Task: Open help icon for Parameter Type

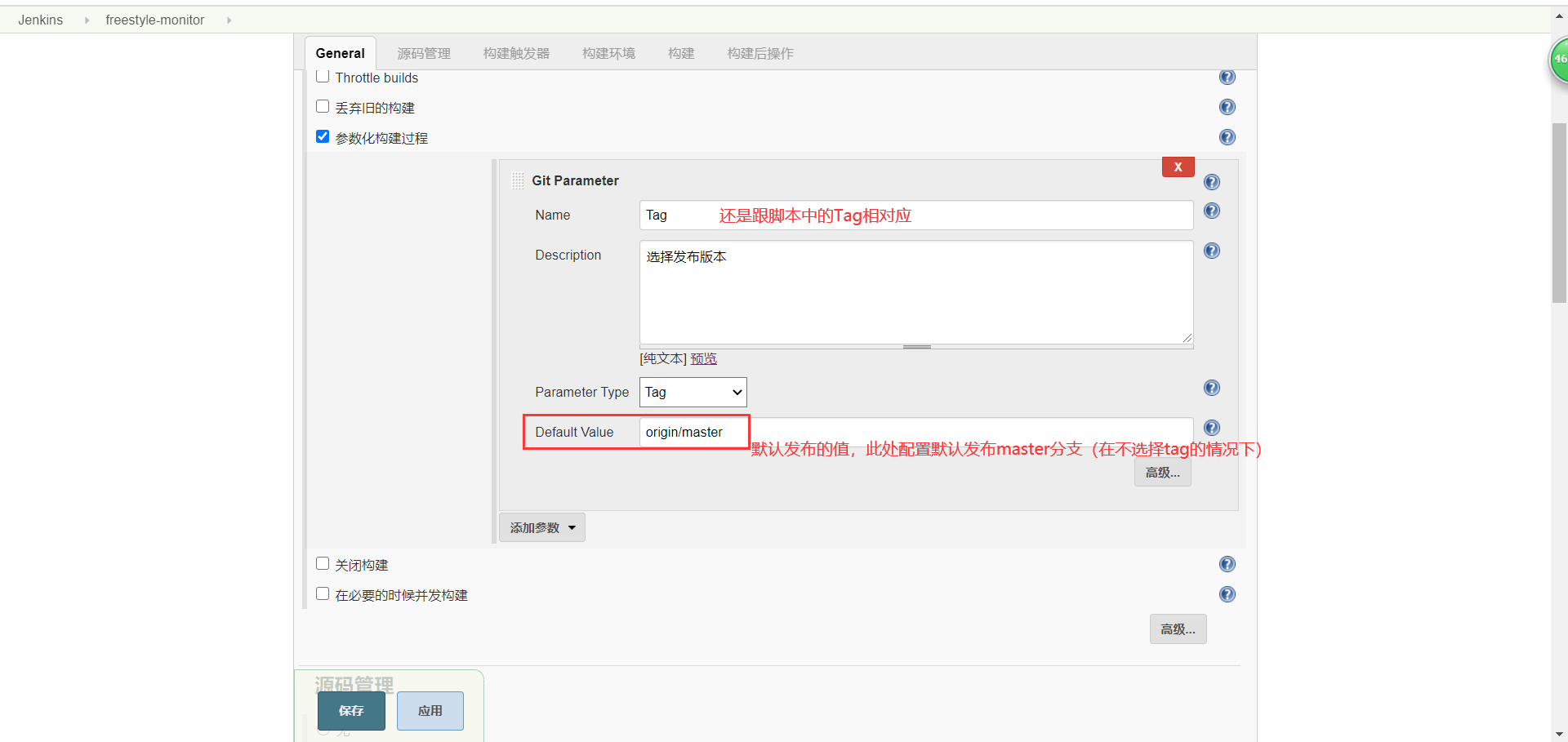Action: tap(1212, 388)
